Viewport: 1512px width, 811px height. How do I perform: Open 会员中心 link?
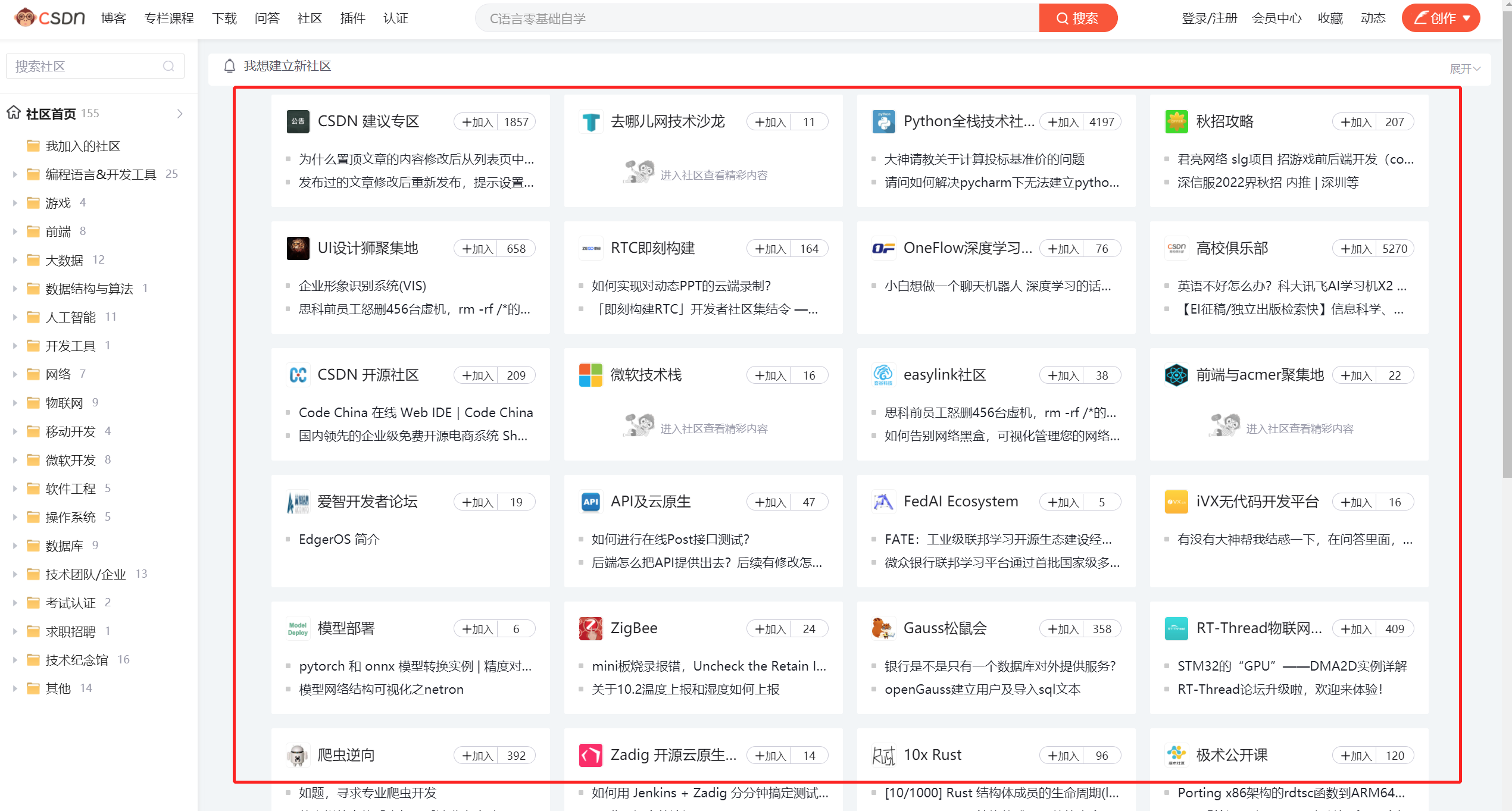(x=1277, y=18)
